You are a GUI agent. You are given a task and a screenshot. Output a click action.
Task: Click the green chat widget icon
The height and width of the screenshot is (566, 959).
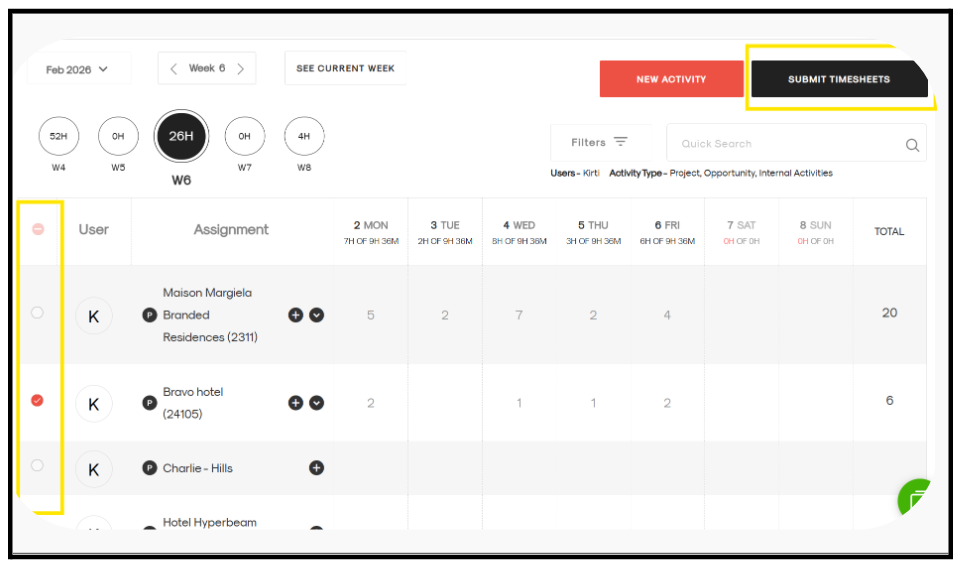(916, 497)
